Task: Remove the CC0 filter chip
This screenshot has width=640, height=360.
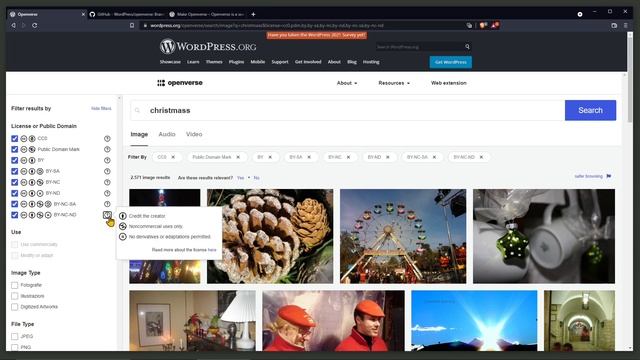Action: point(173,157)
